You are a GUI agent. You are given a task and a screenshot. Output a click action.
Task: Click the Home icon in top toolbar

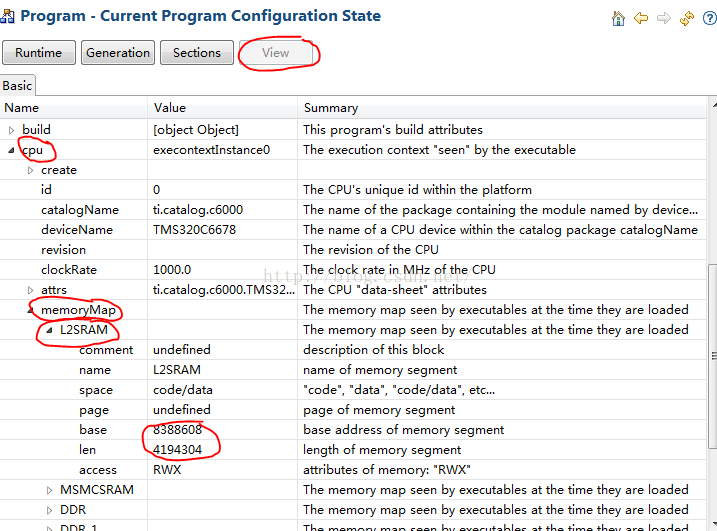tap(618, 19)
